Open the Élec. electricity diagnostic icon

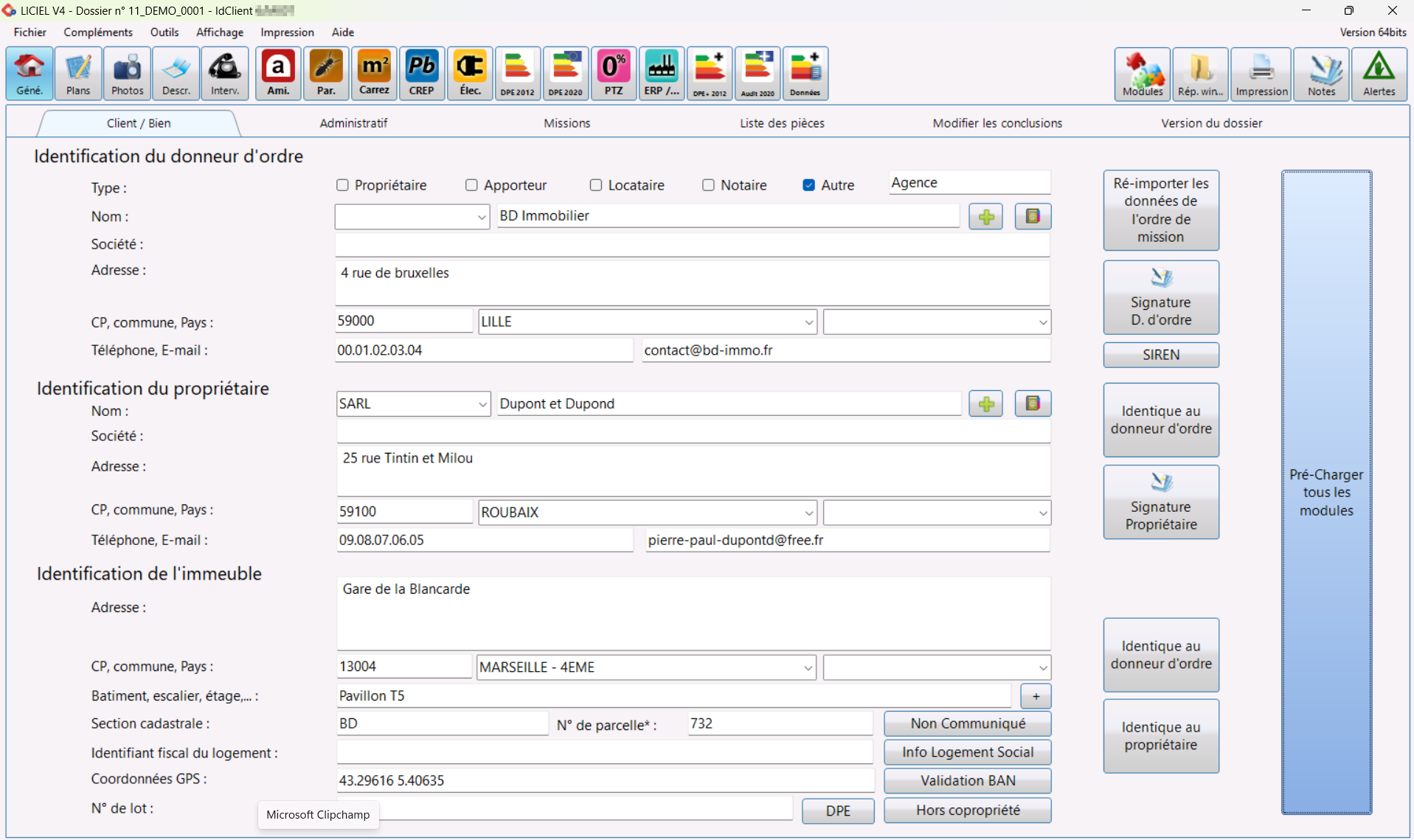pyautogui.click(x=470, y=74)
